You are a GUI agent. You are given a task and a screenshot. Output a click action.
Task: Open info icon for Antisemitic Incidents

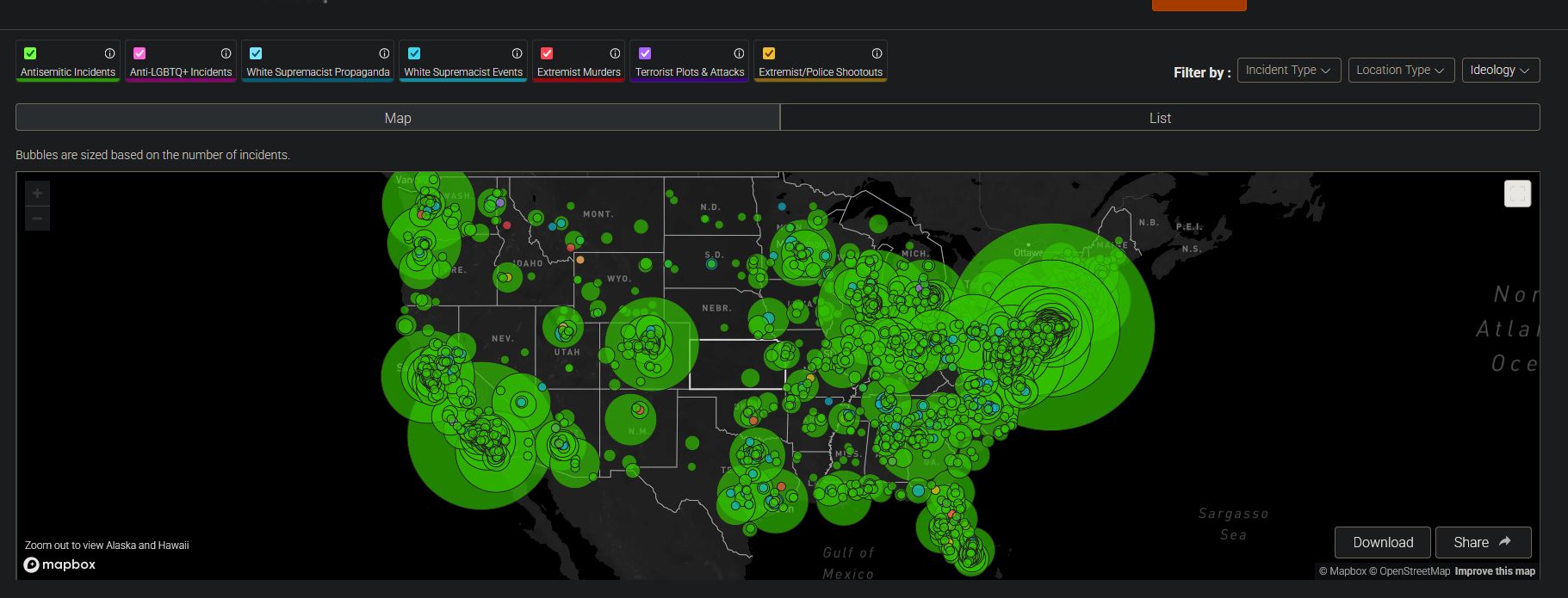[109, 53]
